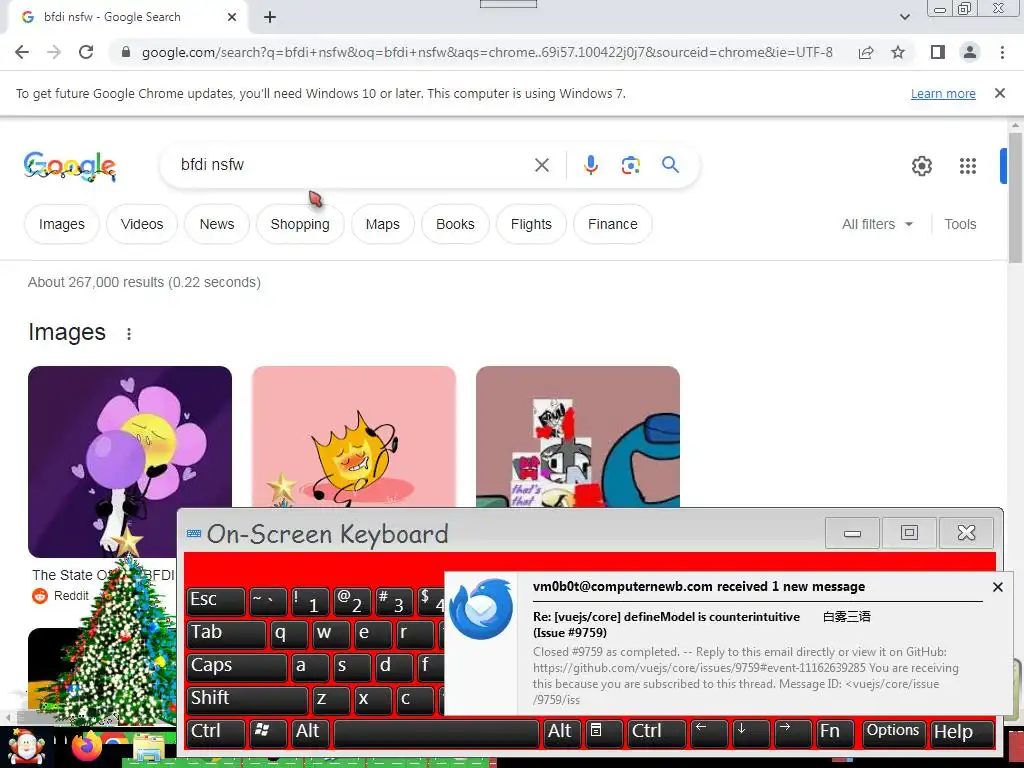Open the Google apps grid

click(x=968, y=166)
